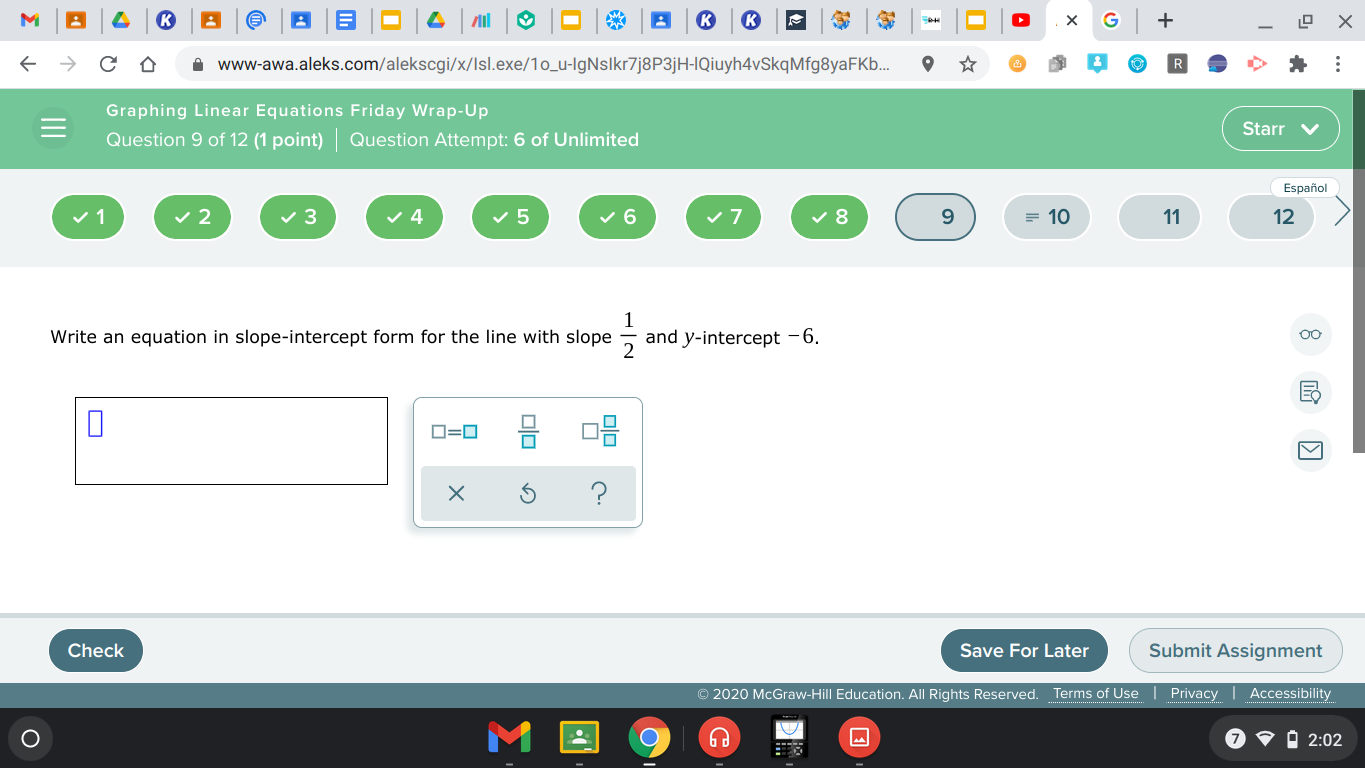Open the Terms of Use link
This screenshot has height=768, width=1365.
[1095, 693]
